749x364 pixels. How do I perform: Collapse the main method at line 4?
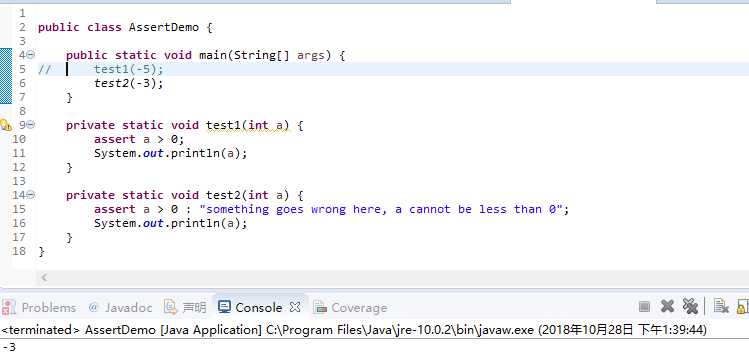pyautogui.click(x=31, y=55)
